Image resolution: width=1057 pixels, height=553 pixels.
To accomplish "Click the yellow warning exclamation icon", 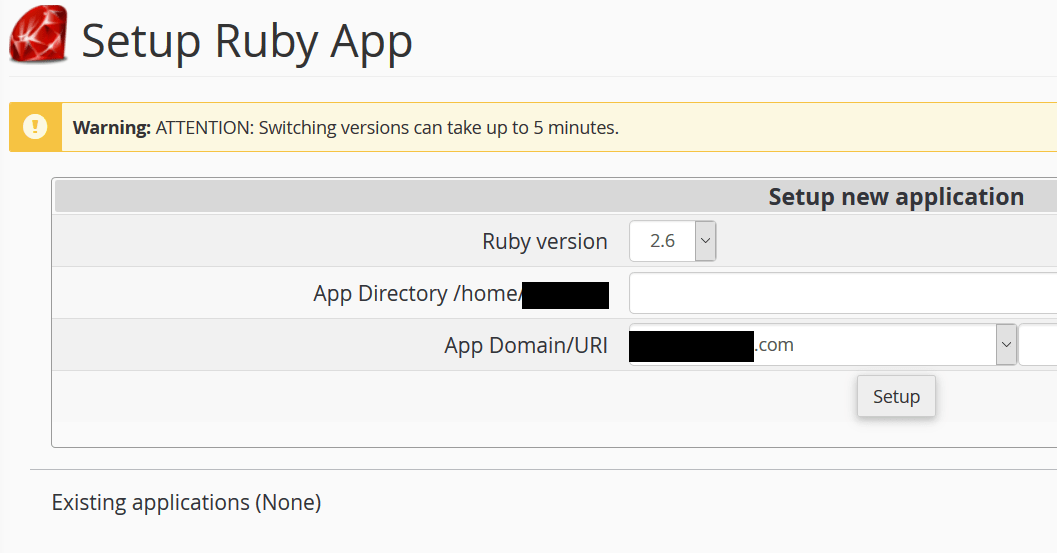I will 35,127.
